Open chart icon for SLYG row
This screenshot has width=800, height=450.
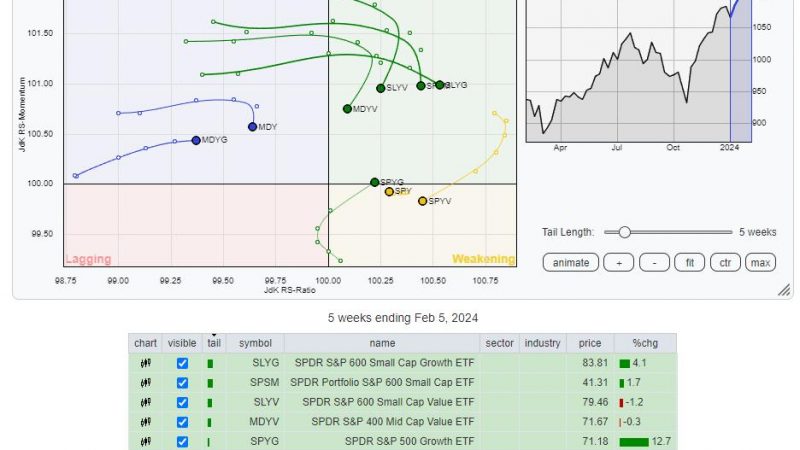tap(145, 363)
